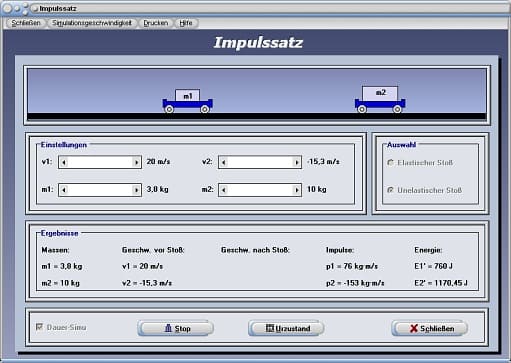Image resolution: width=511 pixels, height=363 pixels.
Task: Click the result "E1' = 760 J"
Action: click(x=433, y=266)
